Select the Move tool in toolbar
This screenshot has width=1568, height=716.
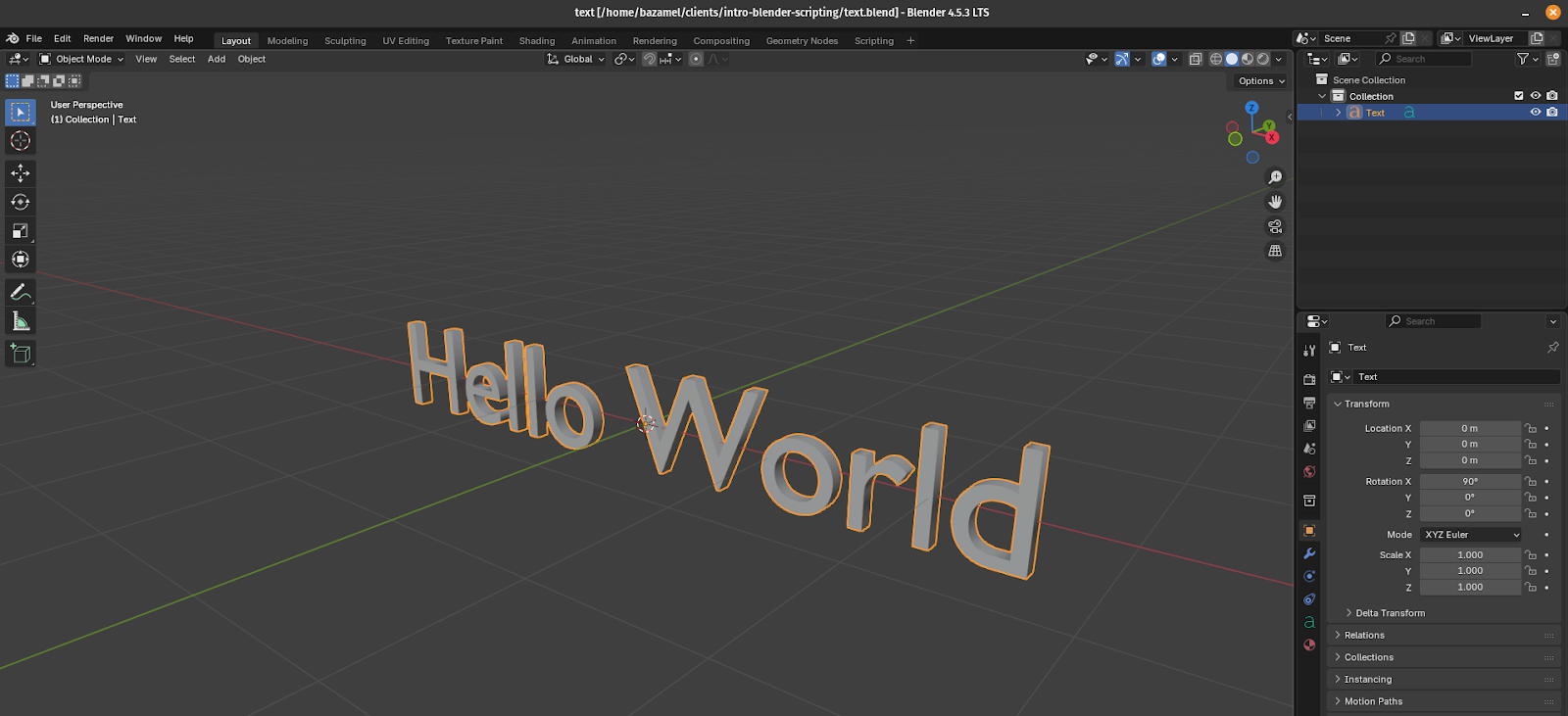pyautogui.click(x=21, y=173)
